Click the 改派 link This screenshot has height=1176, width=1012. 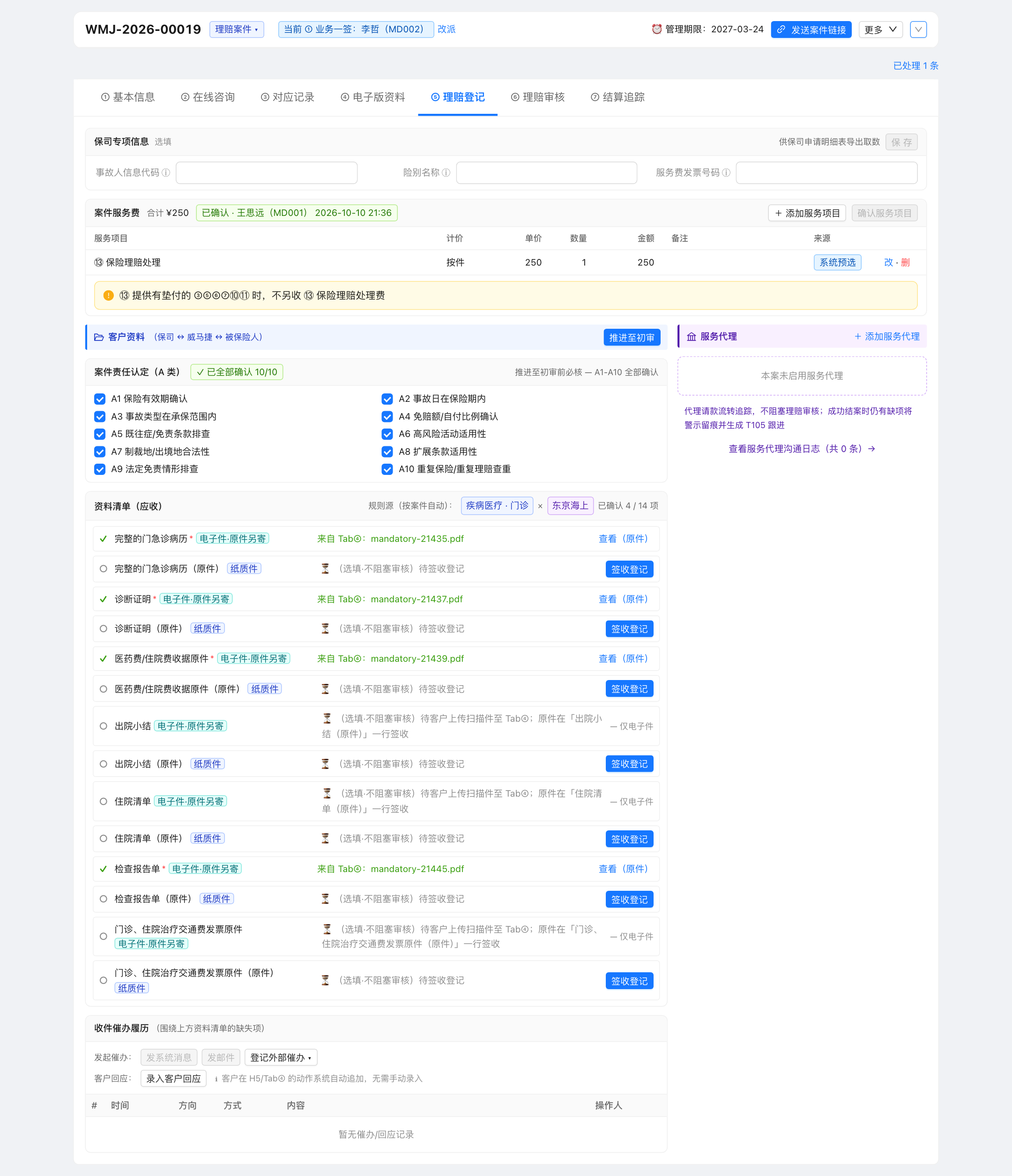[x=446, y=29]
